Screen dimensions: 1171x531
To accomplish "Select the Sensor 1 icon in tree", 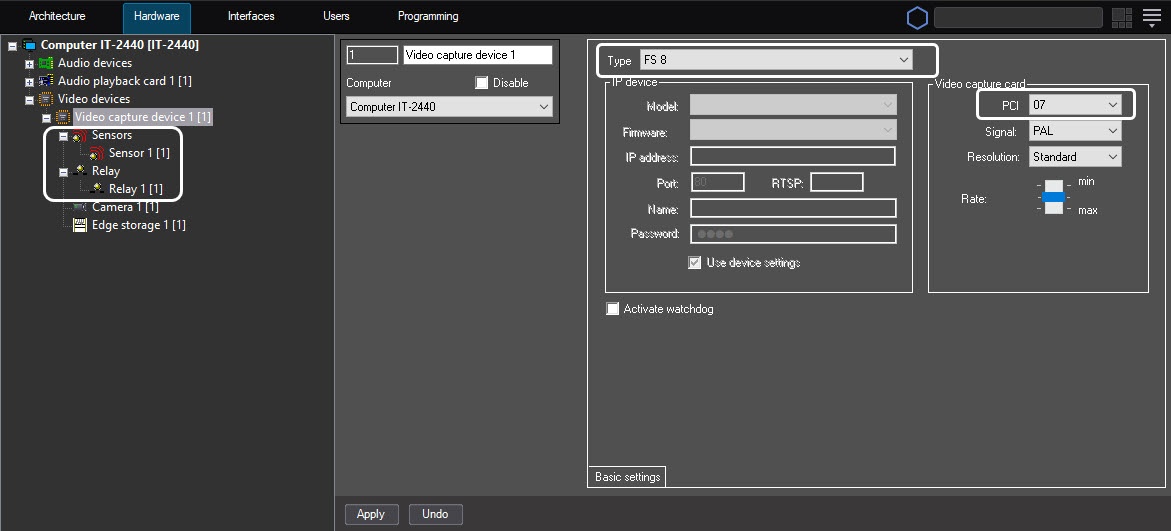I will tap(97, 153).
